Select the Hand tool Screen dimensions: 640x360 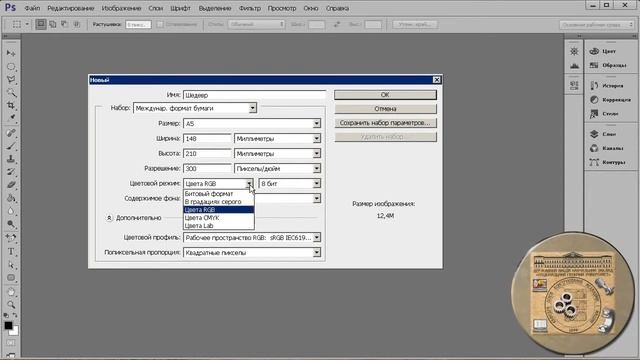(x=11, y=292)
